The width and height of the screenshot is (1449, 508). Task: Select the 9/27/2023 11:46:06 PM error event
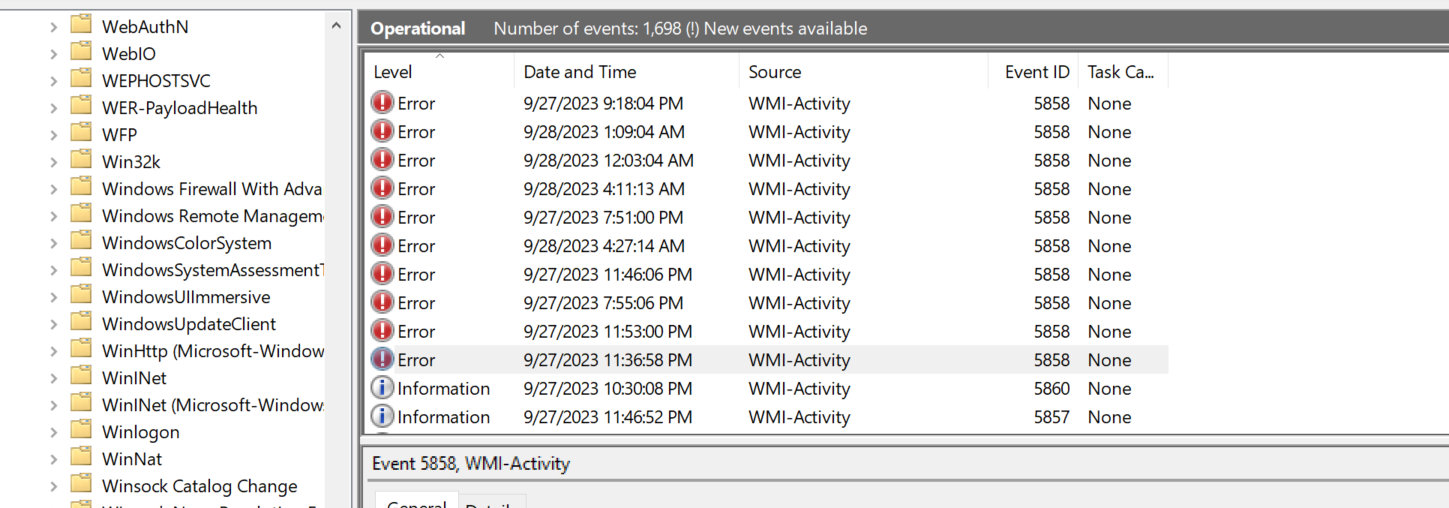tap(766, 274)
